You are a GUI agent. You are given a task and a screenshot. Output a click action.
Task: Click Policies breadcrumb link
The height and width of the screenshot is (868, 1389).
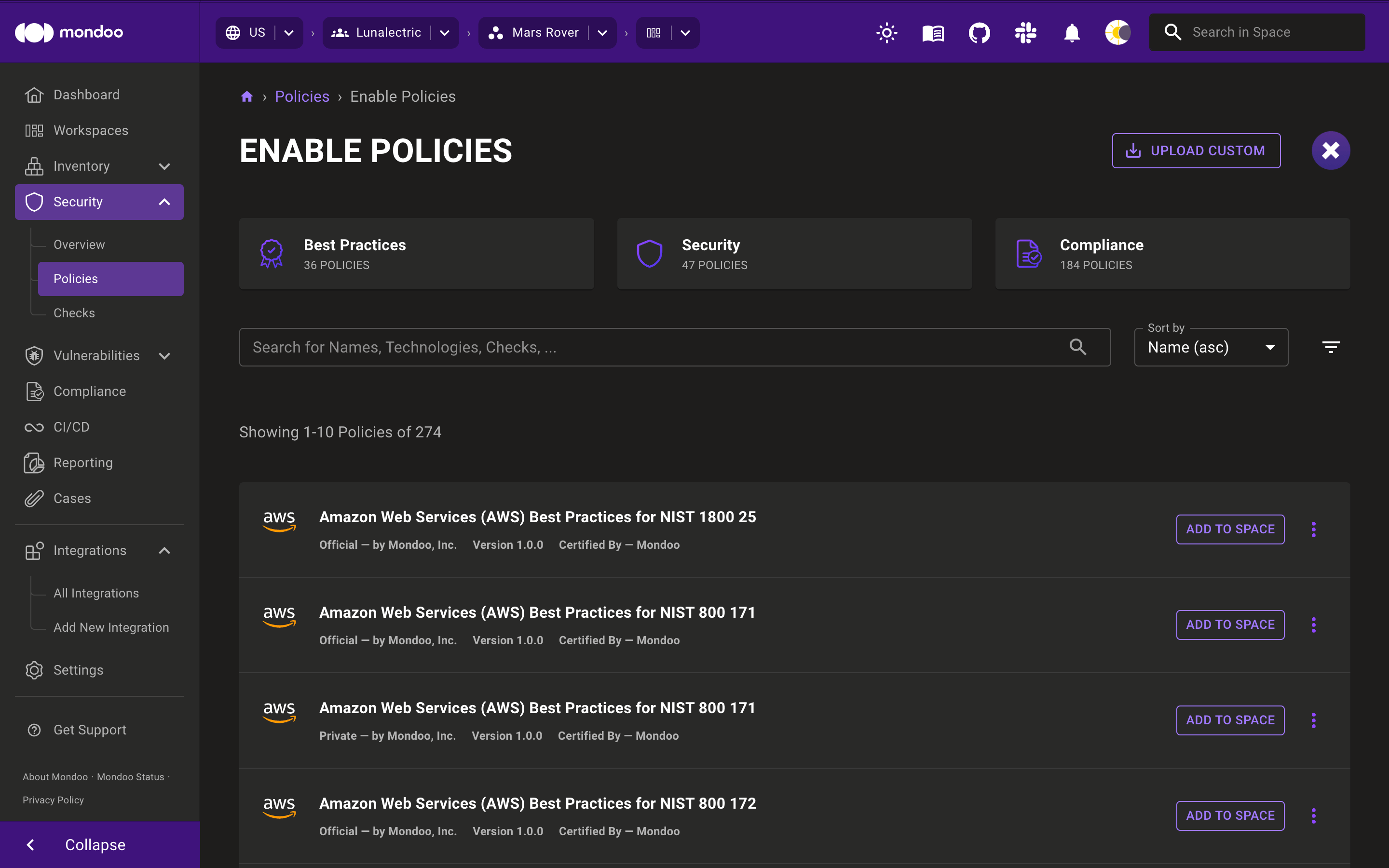[x=302, y=96]
